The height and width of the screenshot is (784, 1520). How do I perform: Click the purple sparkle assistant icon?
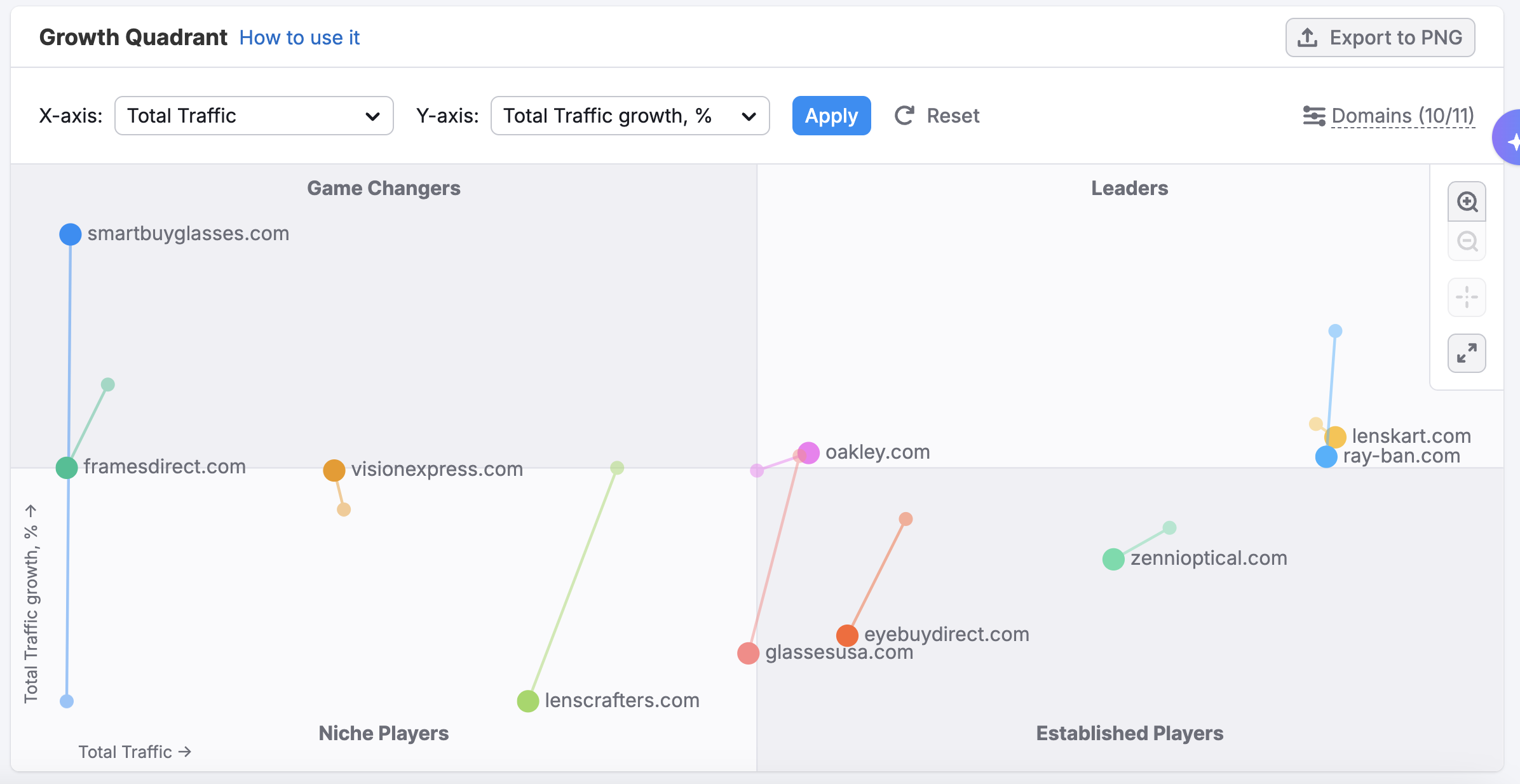[x=1511, y=139]
